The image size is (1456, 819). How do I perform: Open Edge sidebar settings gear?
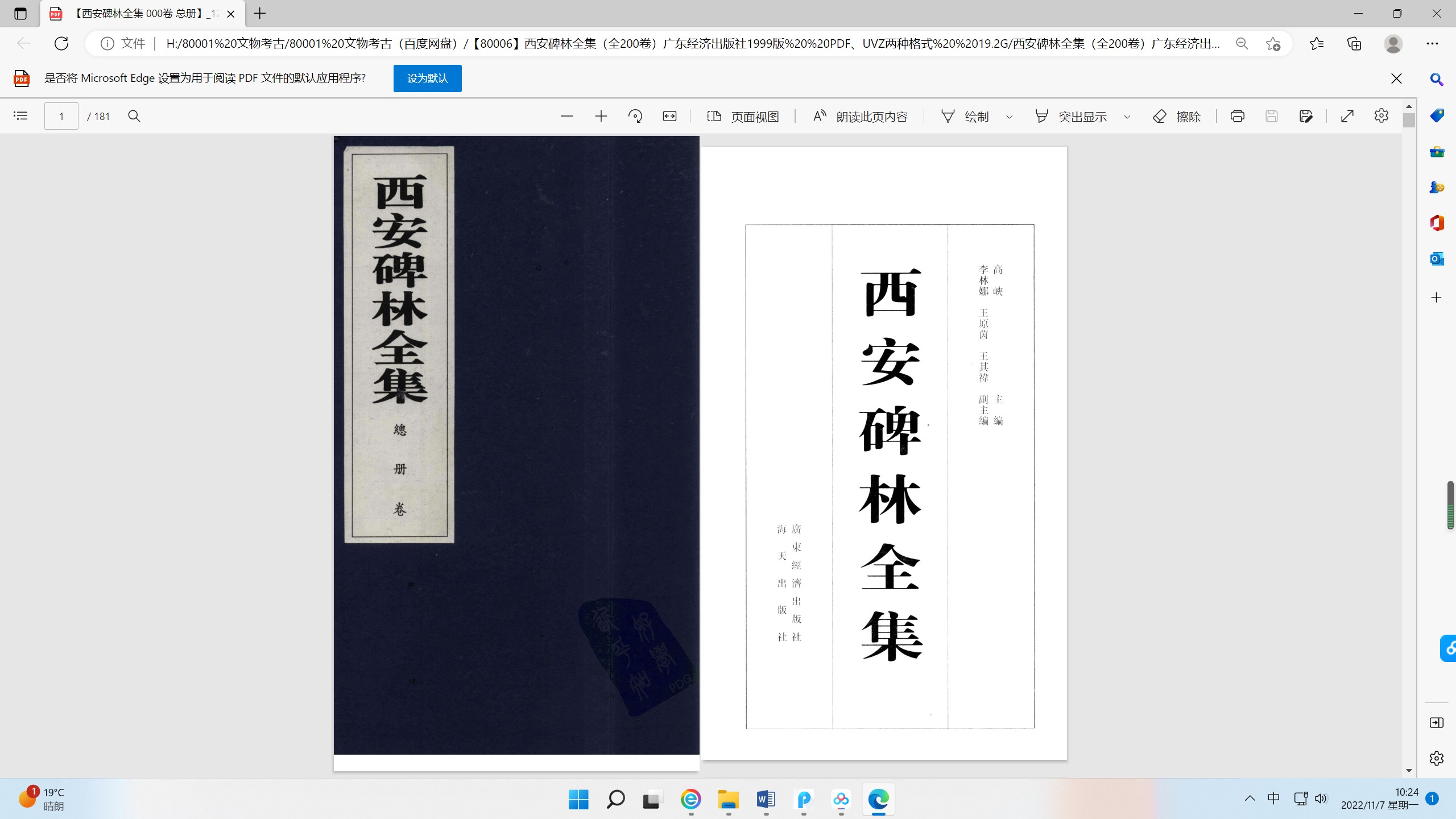coord(1437,758)
